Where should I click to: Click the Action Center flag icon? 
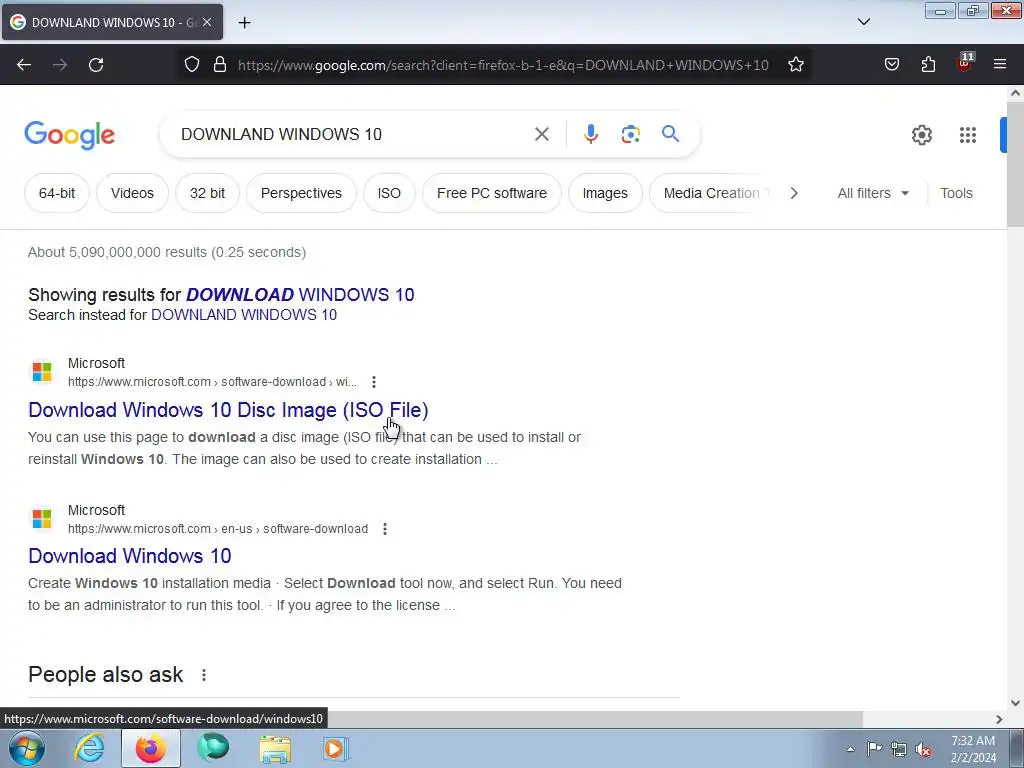(x=874, y=748)
